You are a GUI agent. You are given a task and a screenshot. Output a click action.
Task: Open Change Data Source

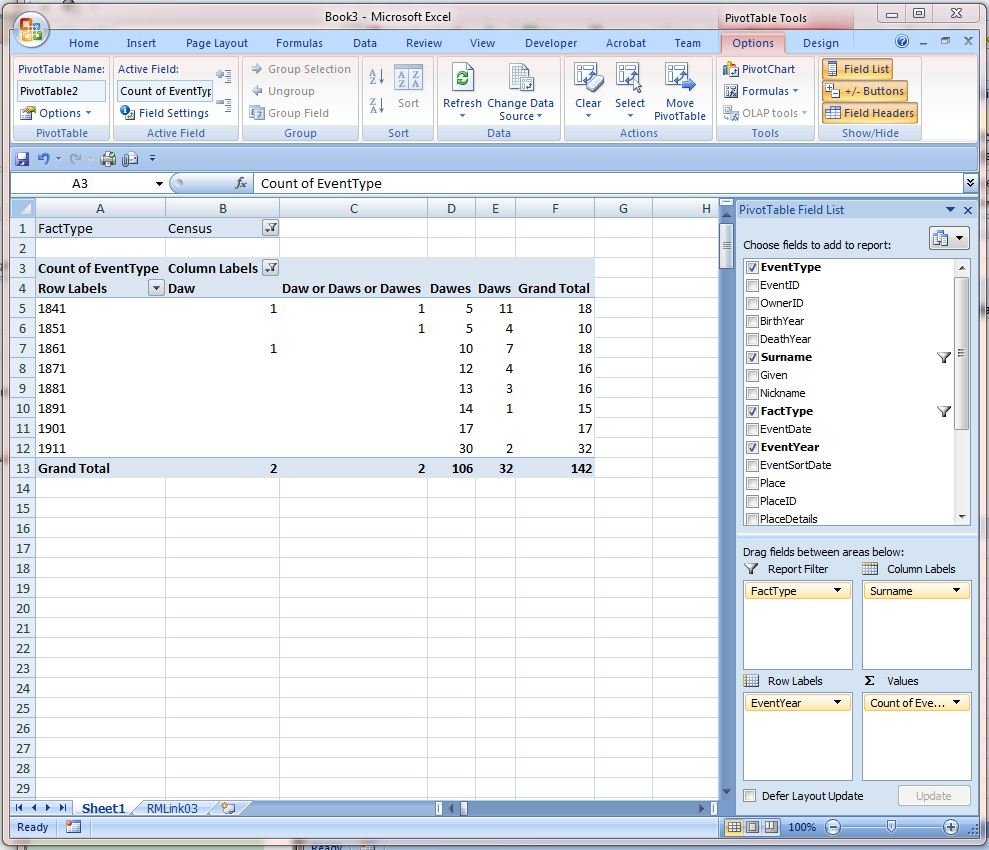(520, 91)
